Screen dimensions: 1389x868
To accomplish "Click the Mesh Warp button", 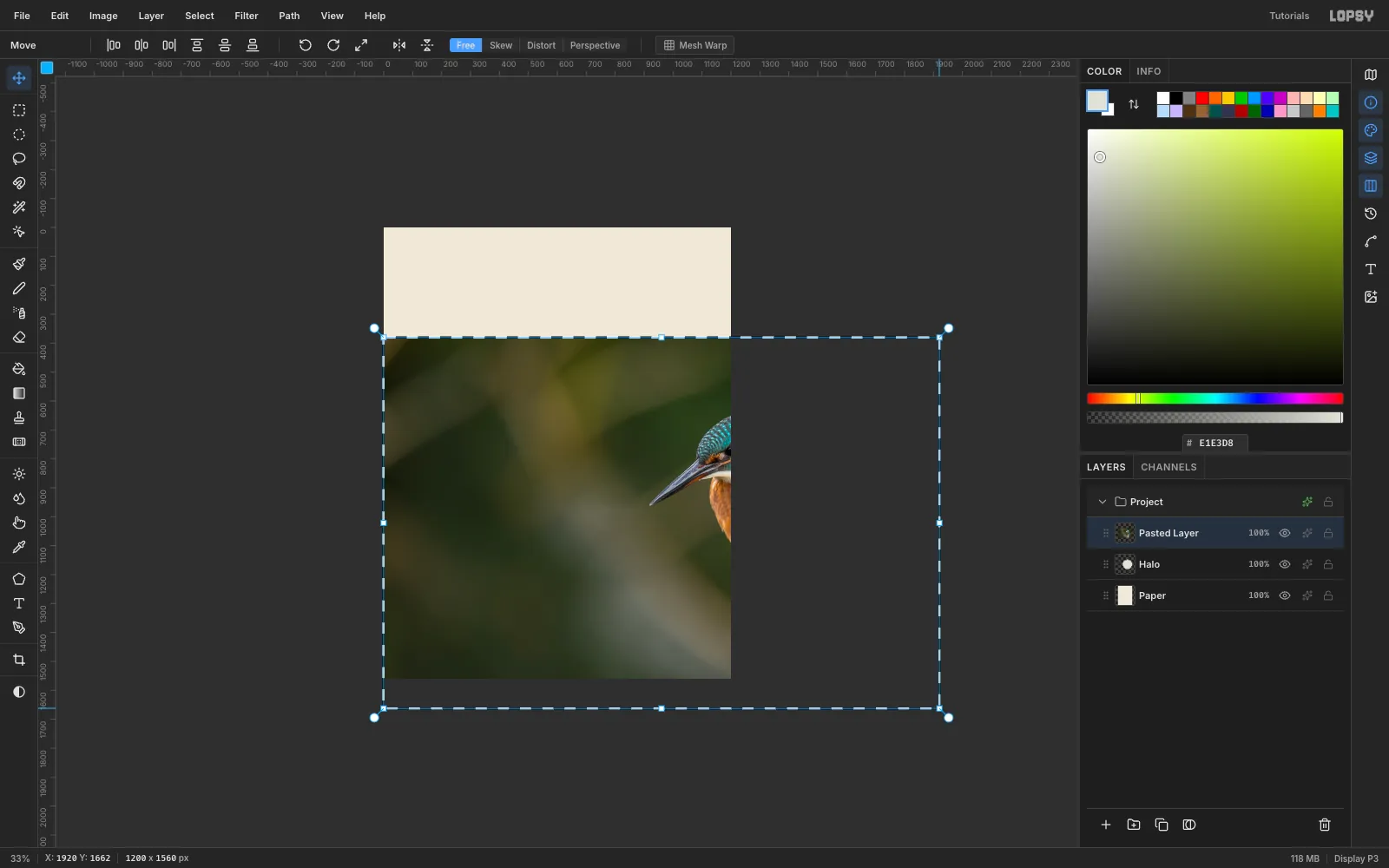I will 694,45.
